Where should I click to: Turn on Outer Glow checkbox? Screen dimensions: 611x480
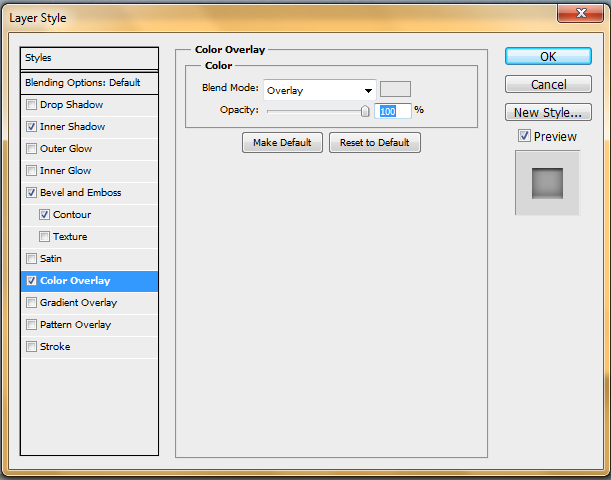pyautogui.click(x=32, y=149)
